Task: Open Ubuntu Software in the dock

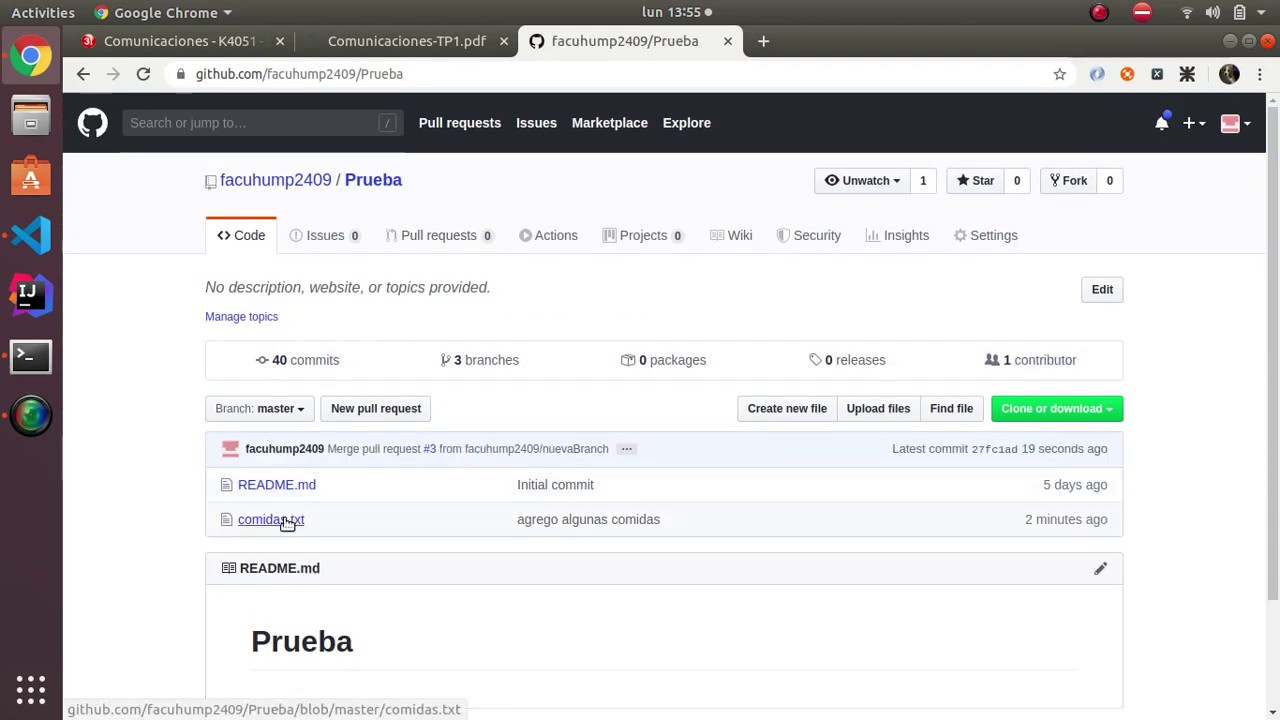Action: coord(31,176)
